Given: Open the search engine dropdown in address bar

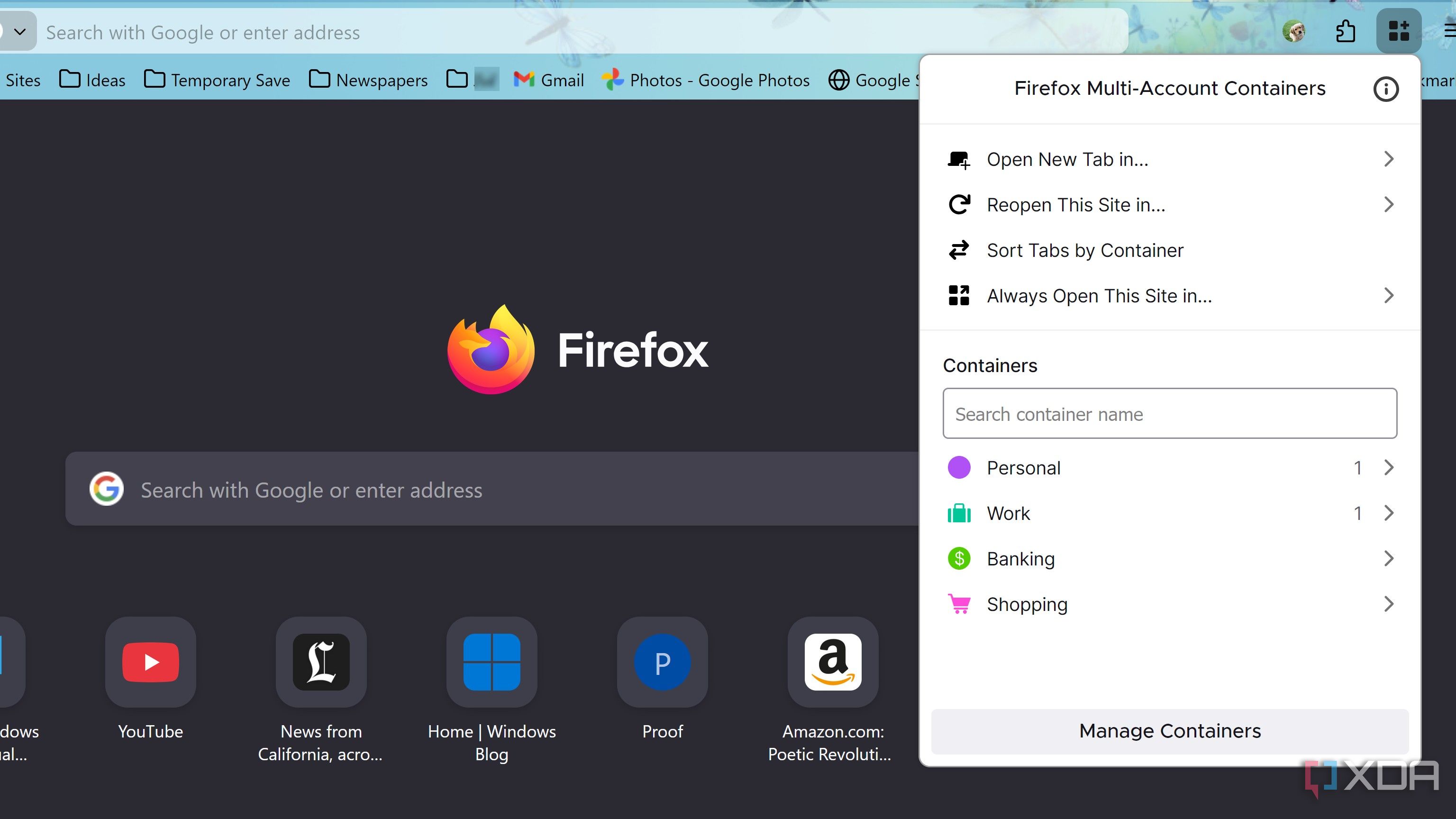Looking at the screenshot, I should [20, 31].
